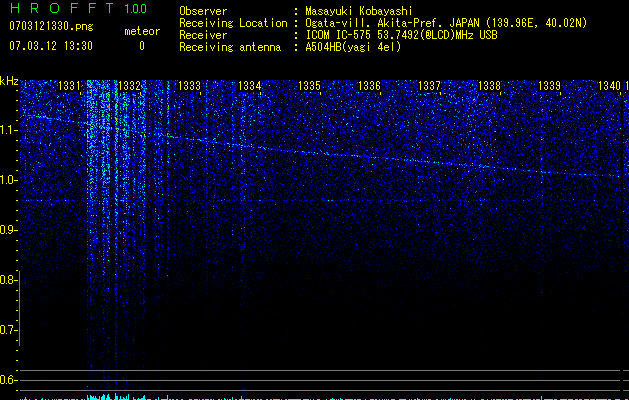The width and height of the screenshot is (629, 400).
Task: Click the 1334 time marker
Action: [x=250, y=86]
